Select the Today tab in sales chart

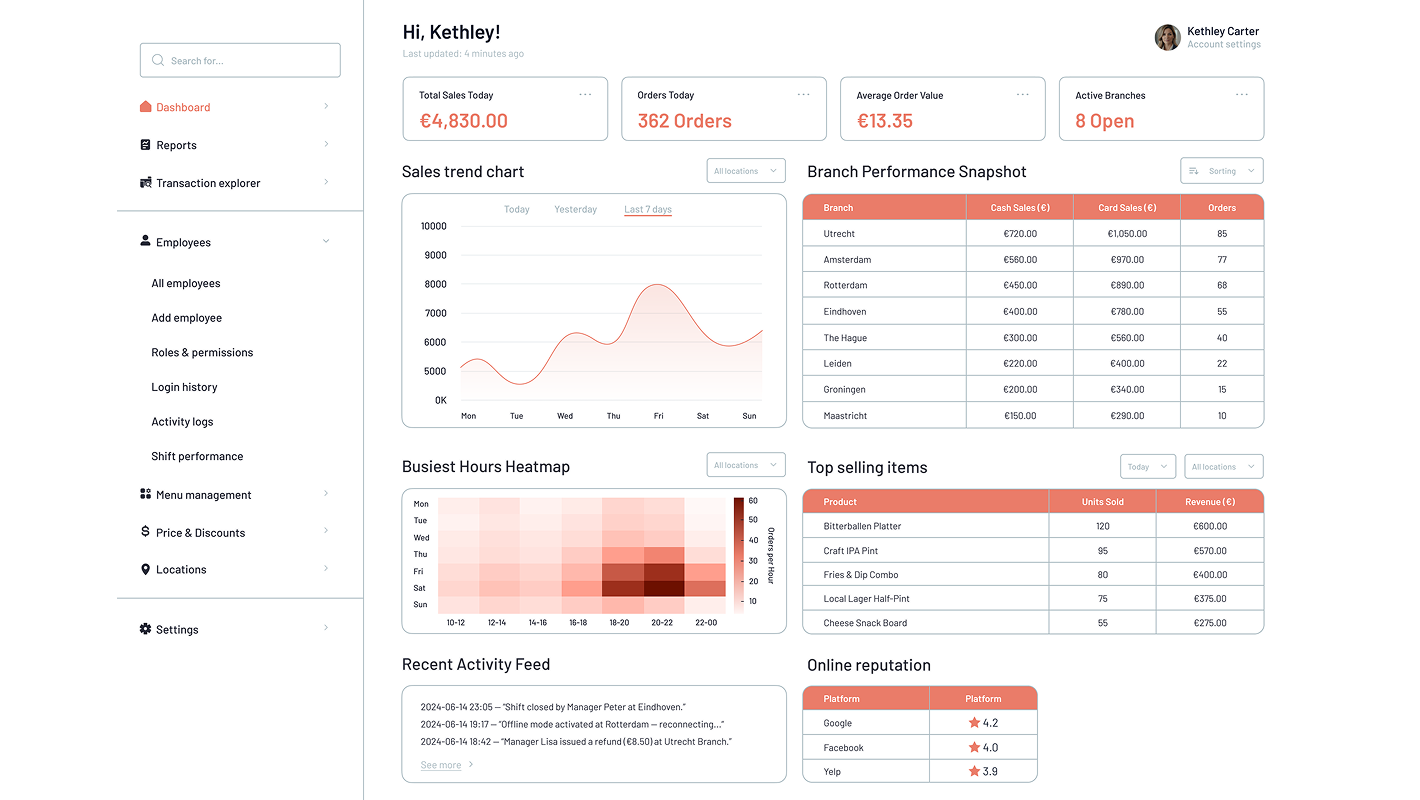(517, 210)
